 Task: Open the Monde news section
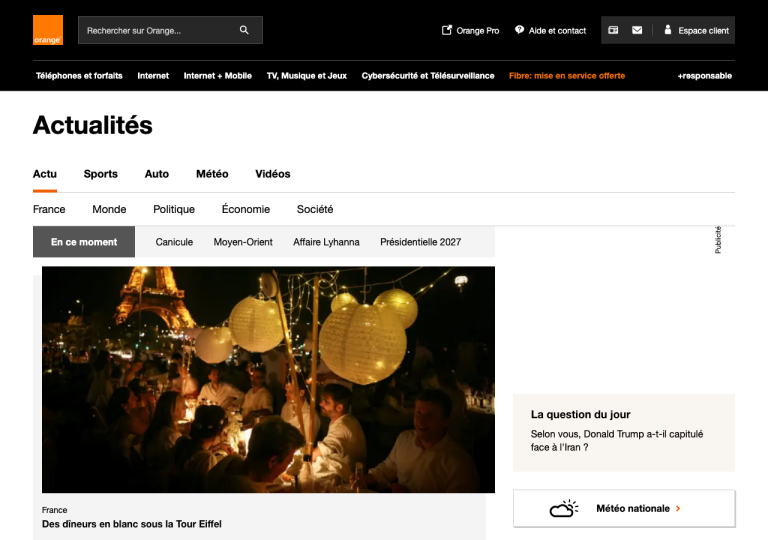point(109,209)
